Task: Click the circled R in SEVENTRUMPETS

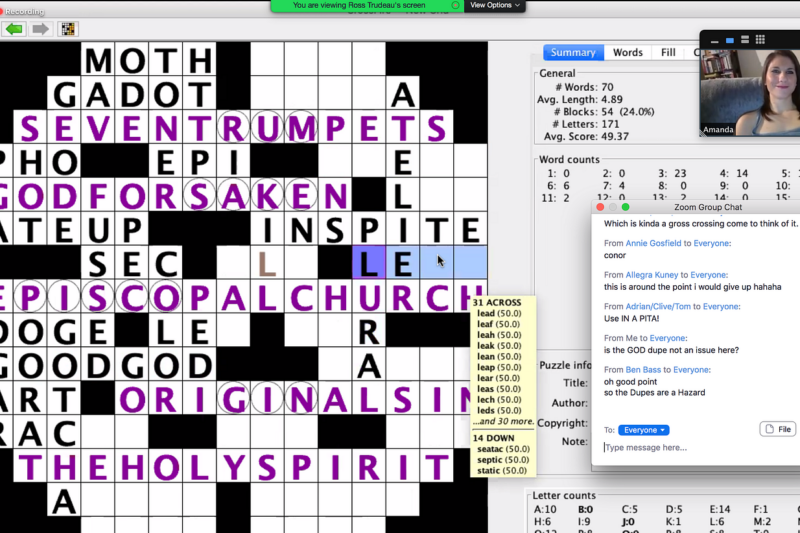Action: pyautogui.click(x=233, y=128)
